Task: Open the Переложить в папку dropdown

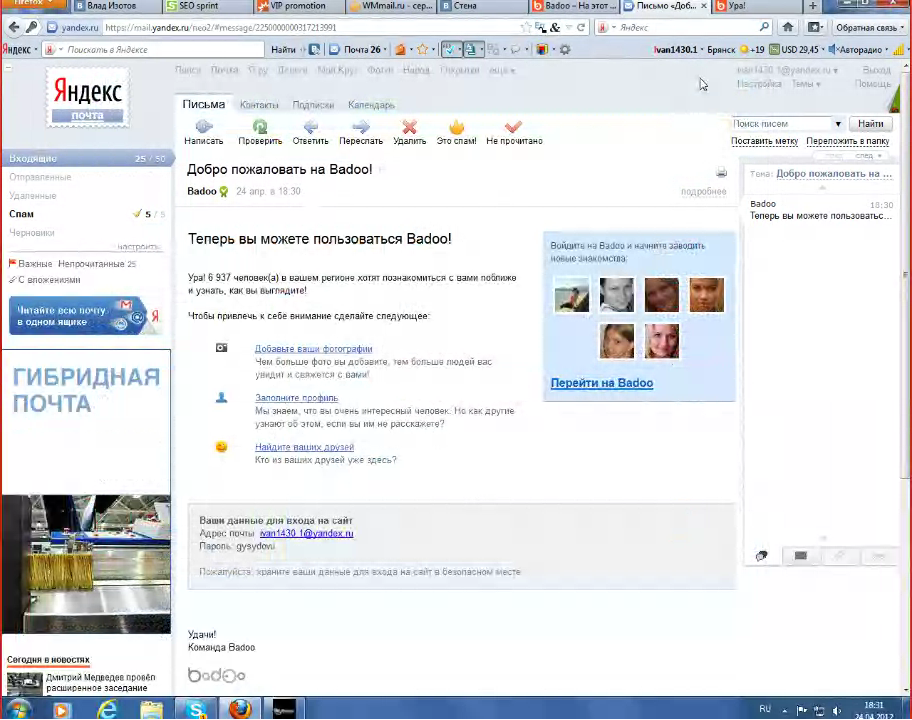Action: pos(847,141)
